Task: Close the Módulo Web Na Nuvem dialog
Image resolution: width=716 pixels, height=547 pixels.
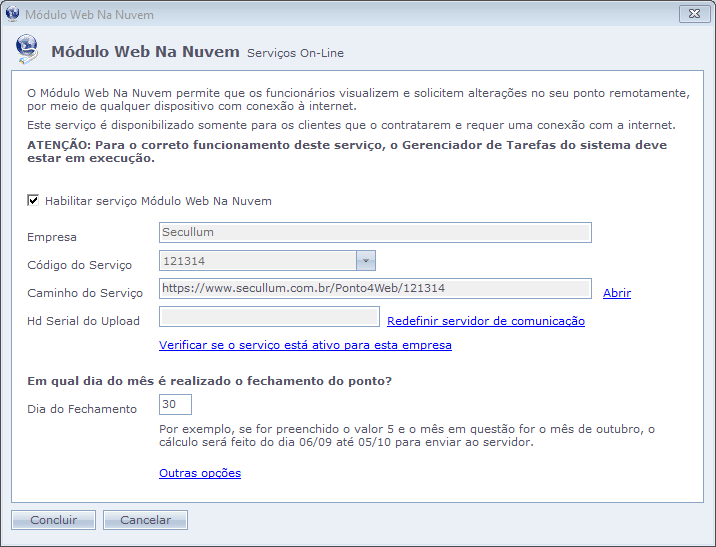Action: 693,15
